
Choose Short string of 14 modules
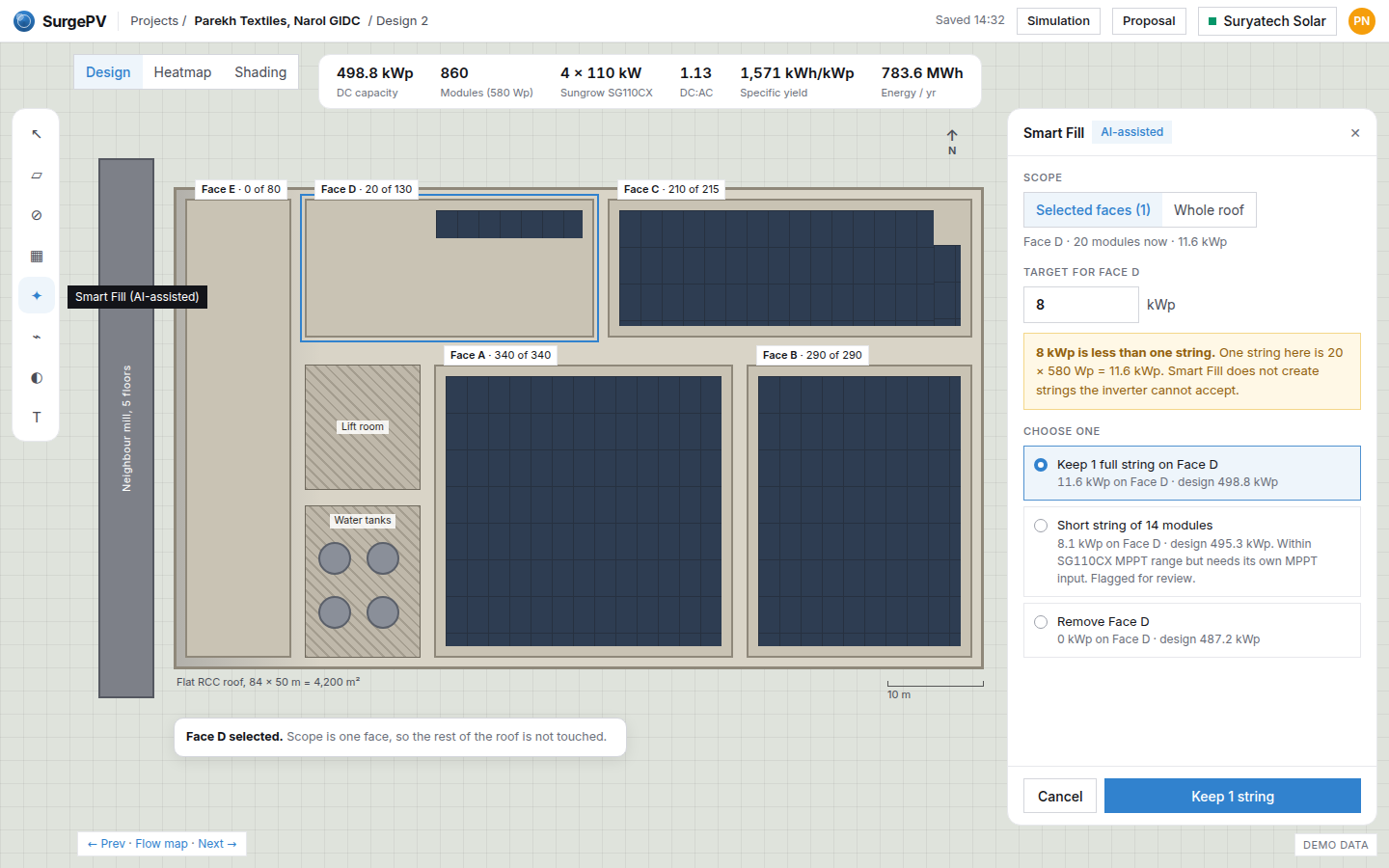pos(1192,552)
